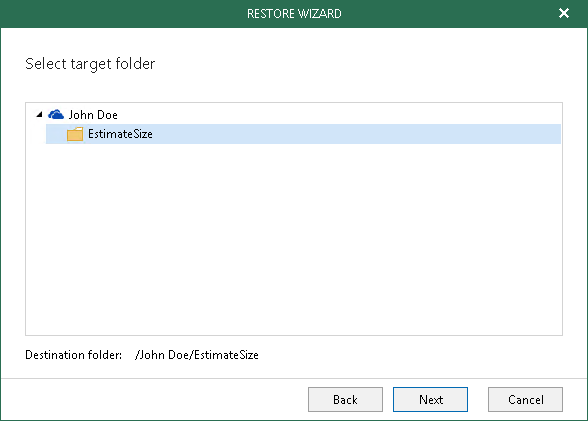Click the RESTORE WIZARD title text
The height and width of the screenshot is (421, 588).
tap(294, 14)
